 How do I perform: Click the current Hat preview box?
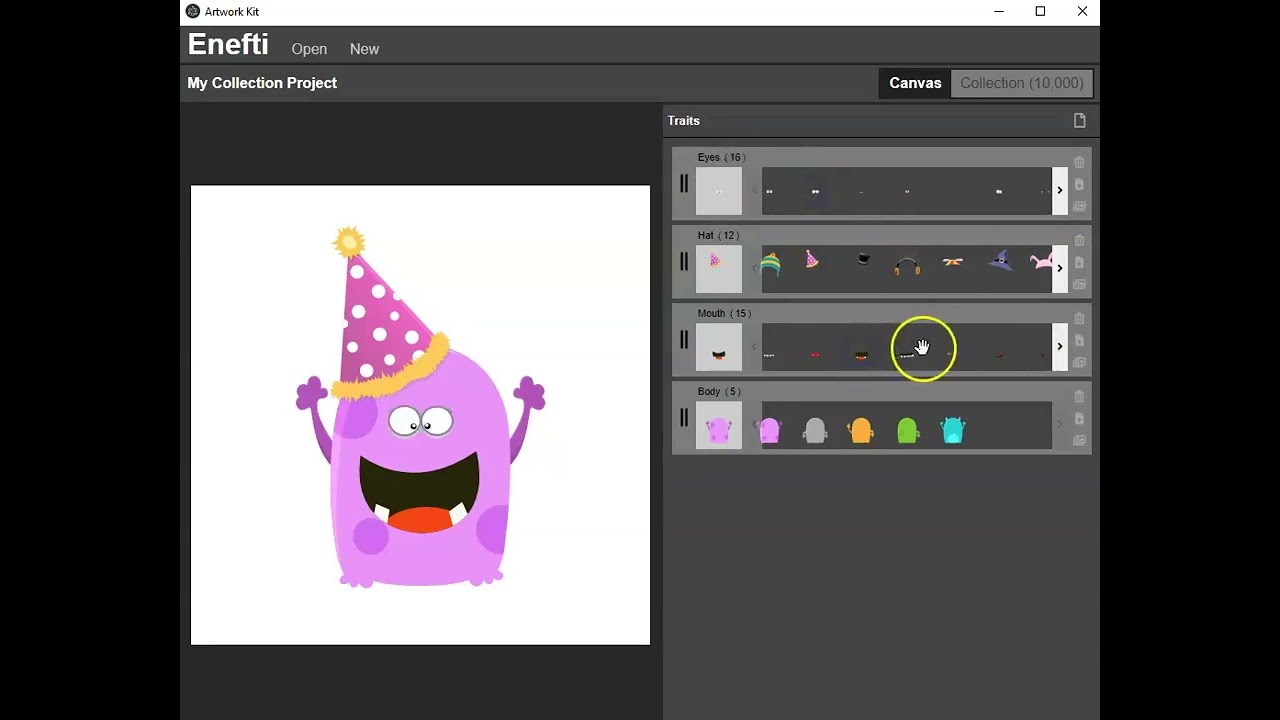pos(719,269)
